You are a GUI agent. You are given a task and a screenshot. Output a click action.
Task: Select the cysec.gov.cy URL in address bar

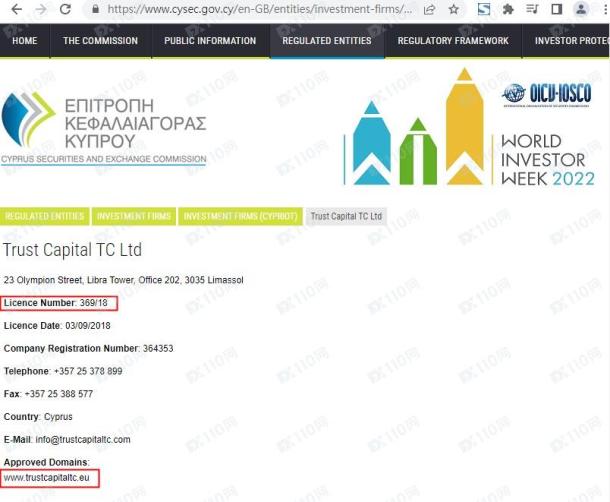pos(259,9)
